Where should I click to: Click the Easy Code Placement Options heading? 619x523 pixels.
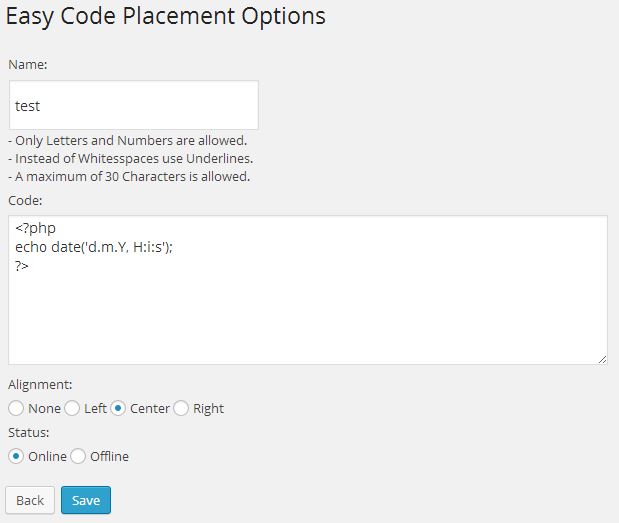click(165, 17)
